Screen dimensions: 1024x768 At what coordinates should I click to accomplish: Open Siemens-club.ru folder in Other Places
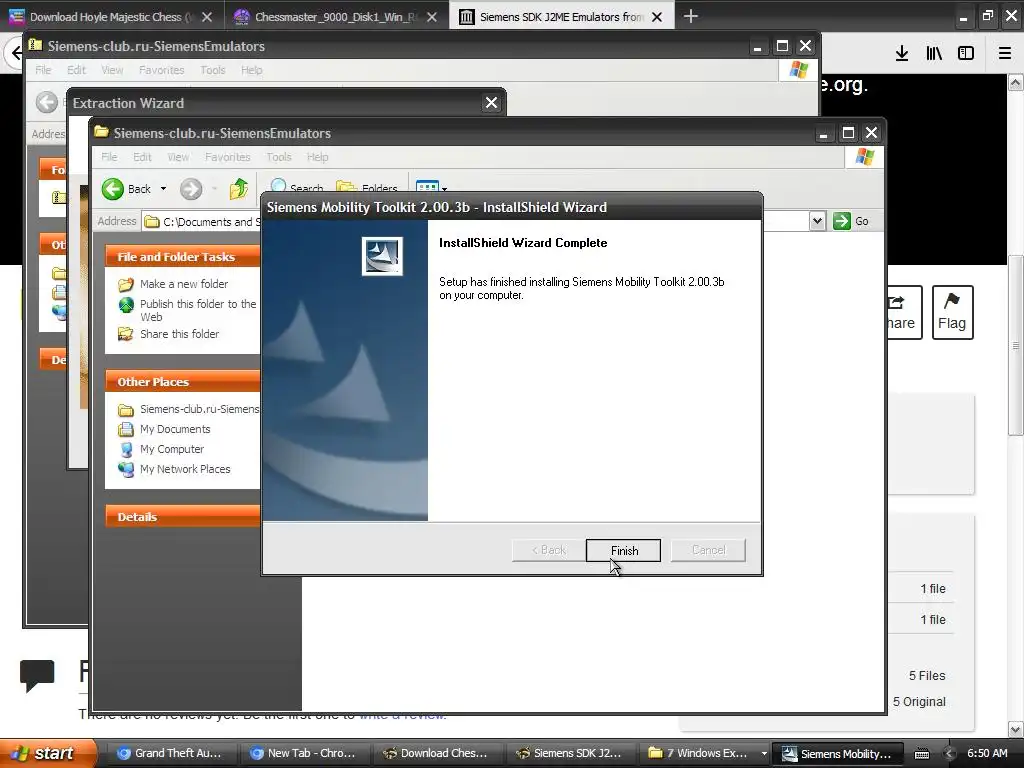point(199,409)
